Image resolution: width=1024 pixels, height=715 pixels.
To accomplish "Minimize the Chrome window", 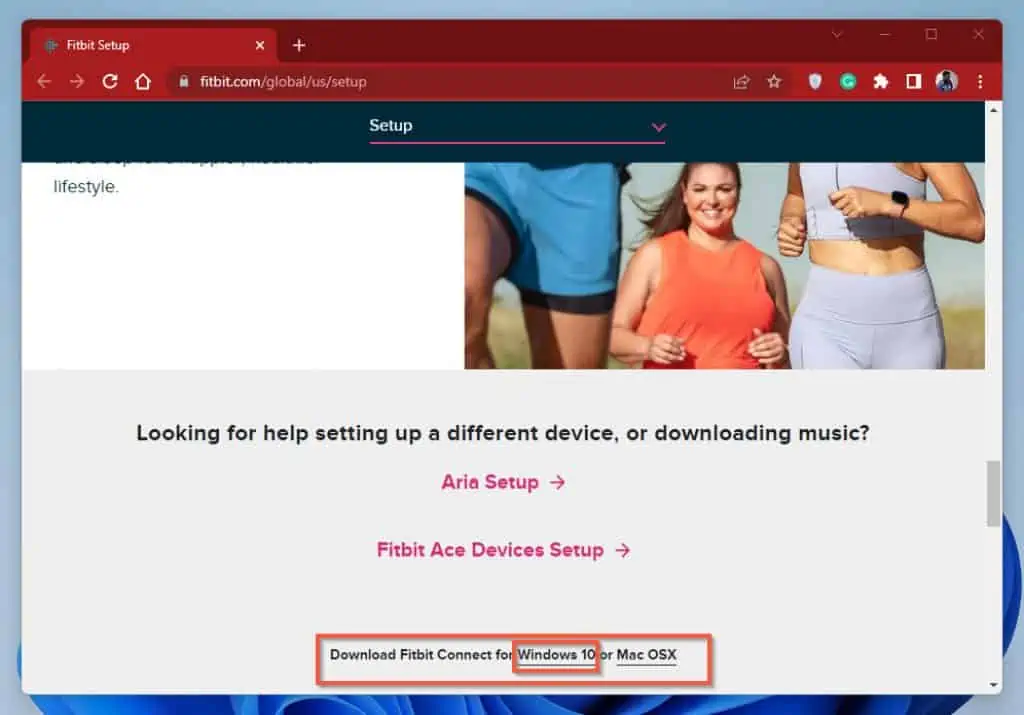I will 884,34.
